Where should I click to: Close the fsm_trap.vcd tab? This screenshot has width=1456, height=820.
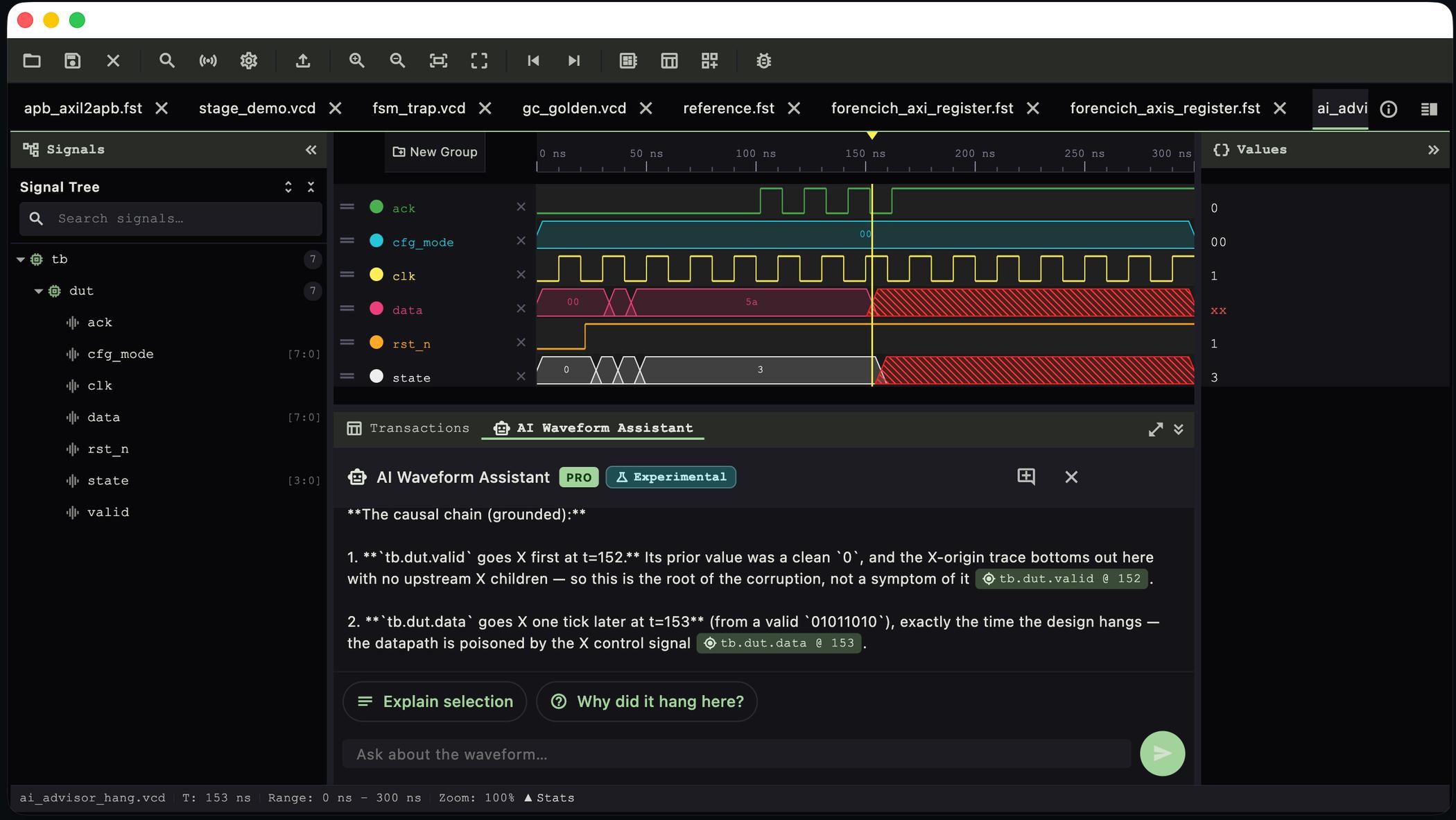tap(485, 108)
